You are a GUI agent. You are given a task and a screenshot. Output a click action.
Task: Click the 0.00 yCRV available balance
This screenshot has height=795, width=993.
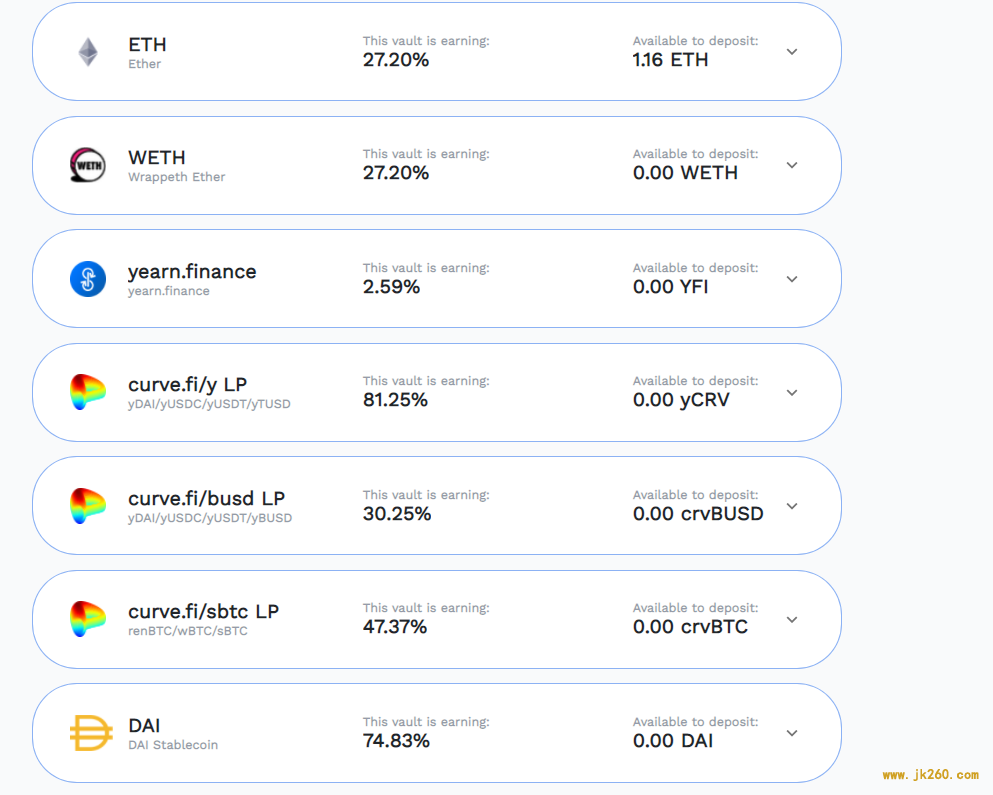681,400
